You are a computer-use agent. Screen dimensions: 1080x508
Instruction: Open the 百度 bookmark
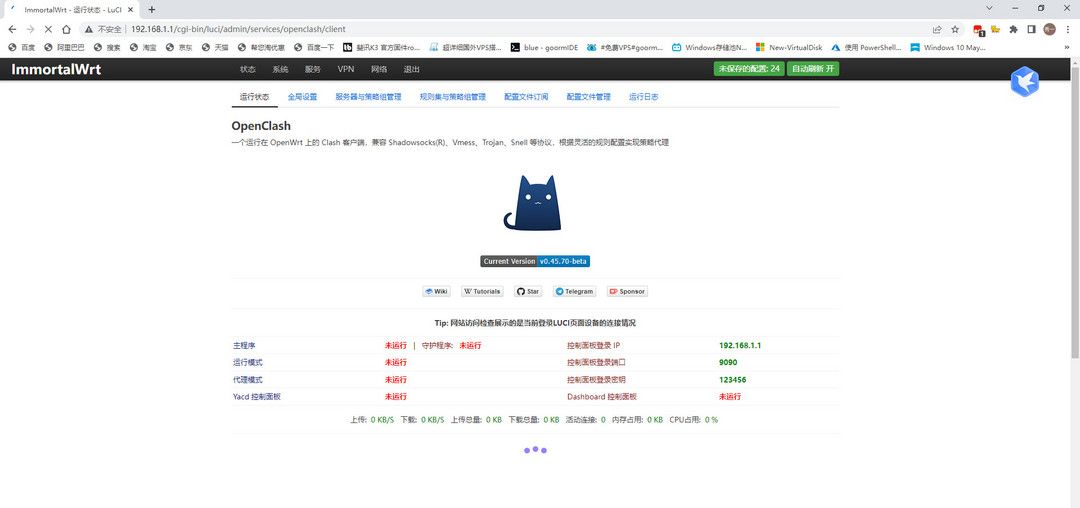[x=21, y=47]
